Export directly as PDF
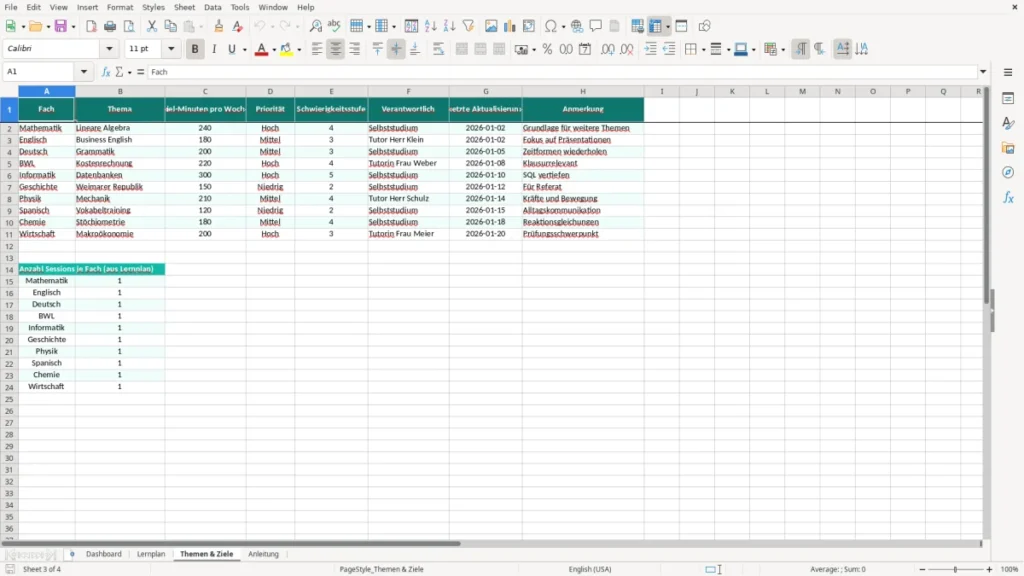This screenshot has height=576, width=1024. click(x=91, y=26)
